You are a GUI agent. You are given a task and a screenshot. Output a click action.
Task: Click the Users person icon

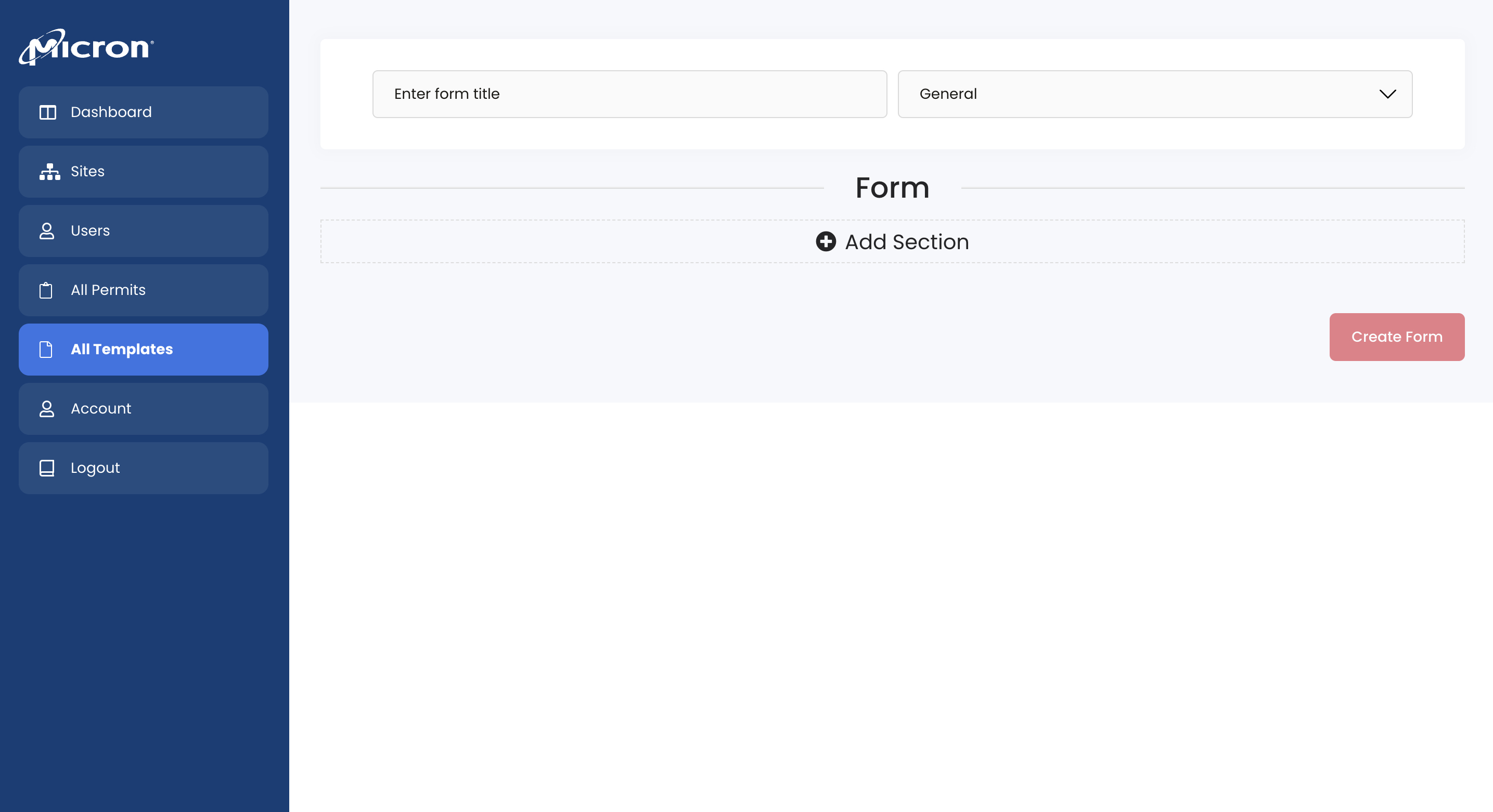pos(47,230)
